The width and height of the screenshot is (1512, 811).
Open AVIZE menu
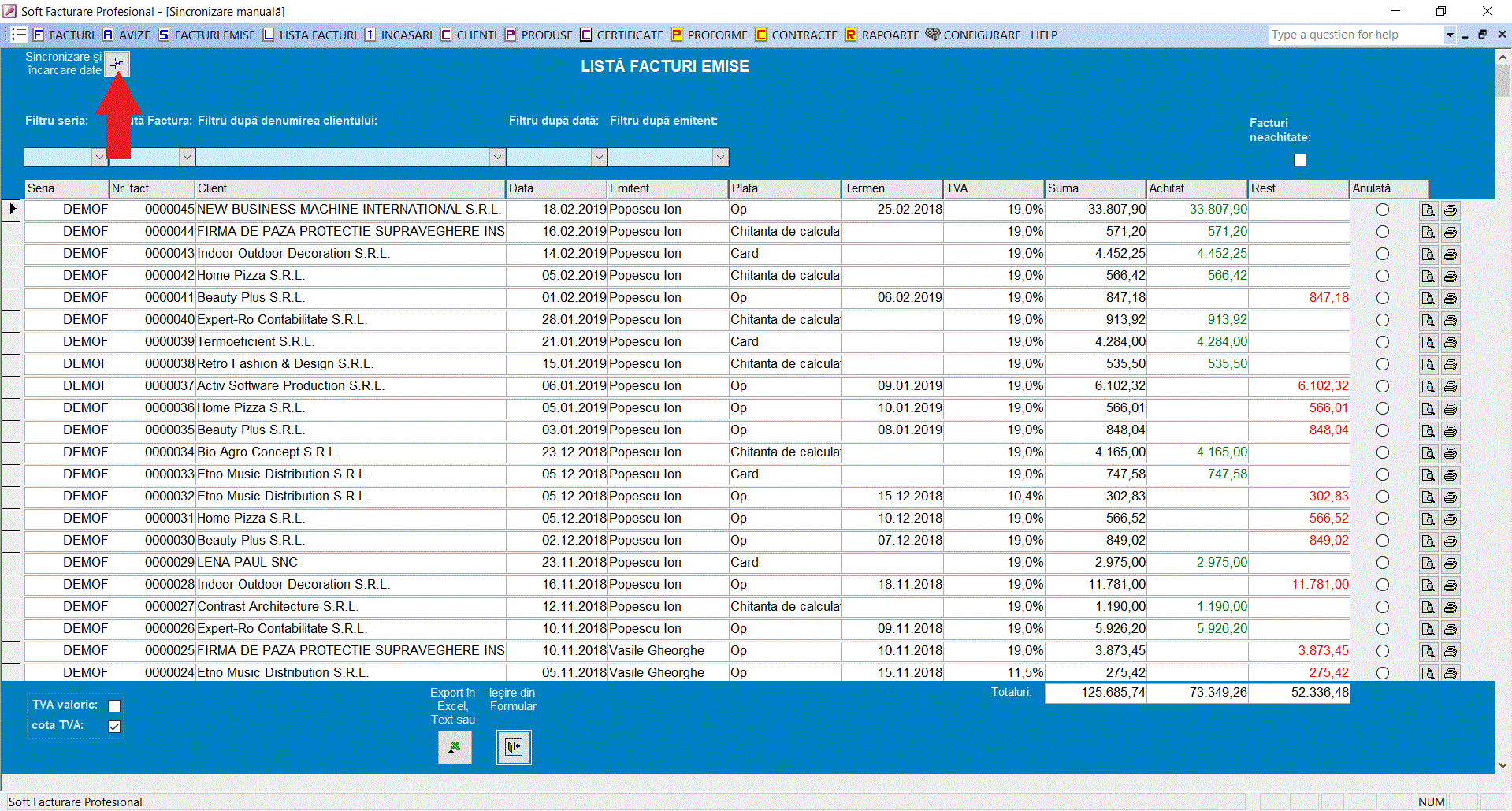[126, 35]
